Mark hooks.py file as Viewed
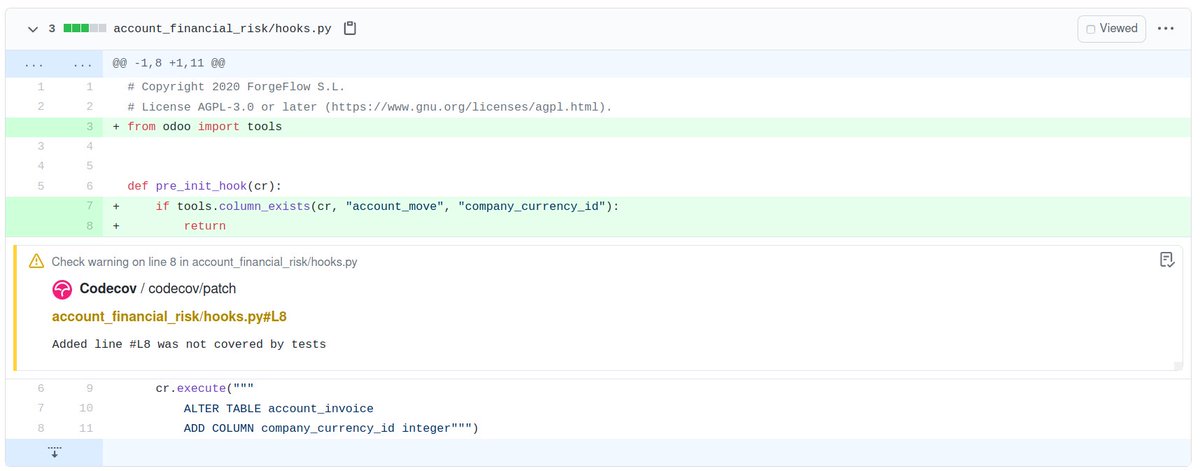The height and width of the screenshot is (471, 1200). coord(1111,29)
